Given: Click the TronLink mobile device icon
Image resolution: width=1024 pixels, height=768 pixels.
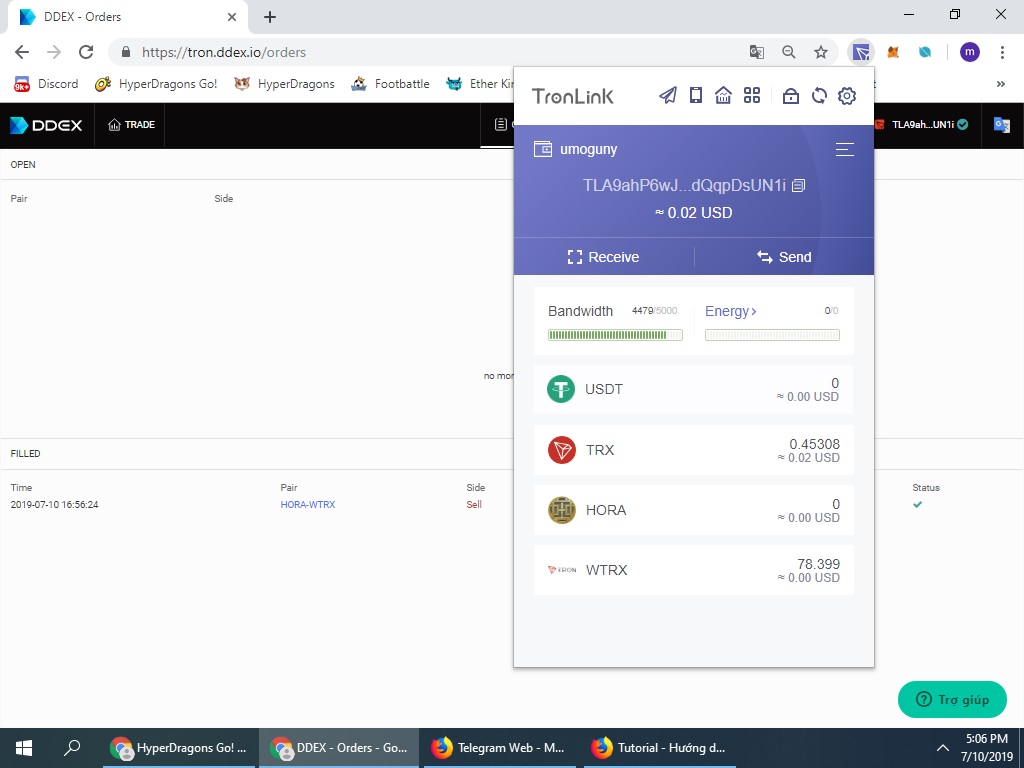Looking at the screenshot, I should click(696, 95).
